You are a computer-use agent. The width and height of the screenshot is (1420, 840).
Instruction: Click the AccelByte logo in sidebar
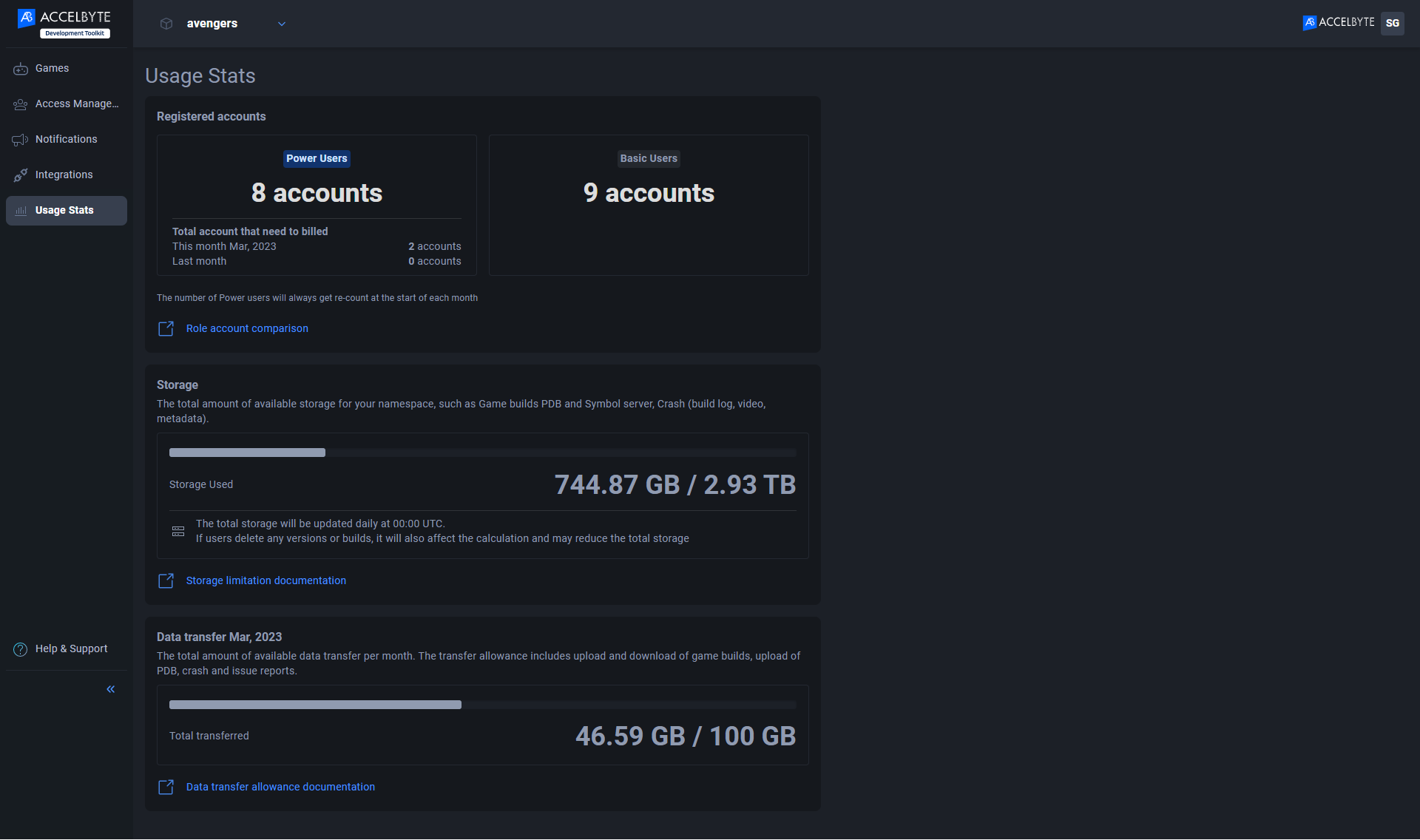(x=64, y=23)
